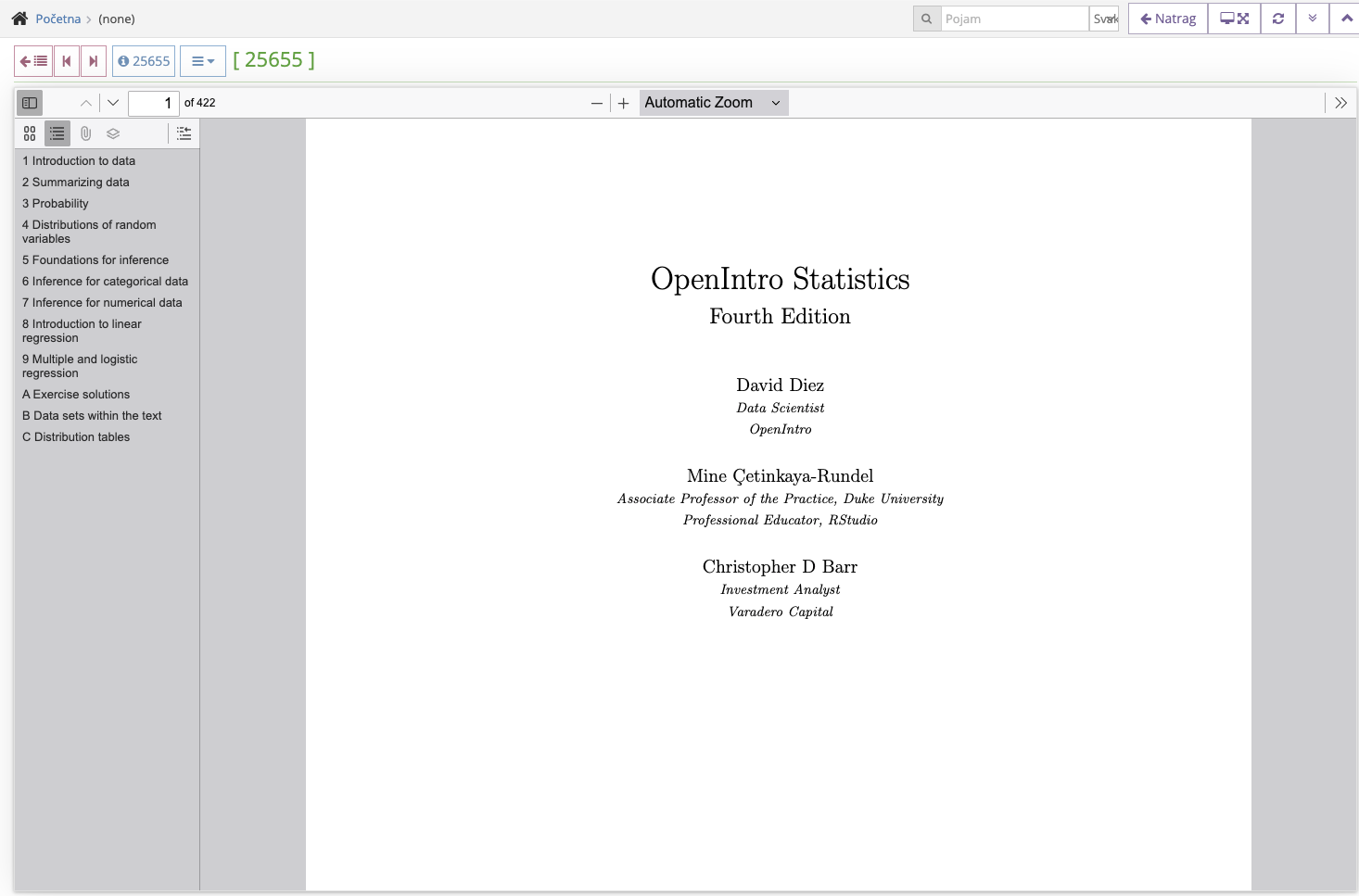Go to next record icon
The image size is (1359, 896).
pos(94,61)
